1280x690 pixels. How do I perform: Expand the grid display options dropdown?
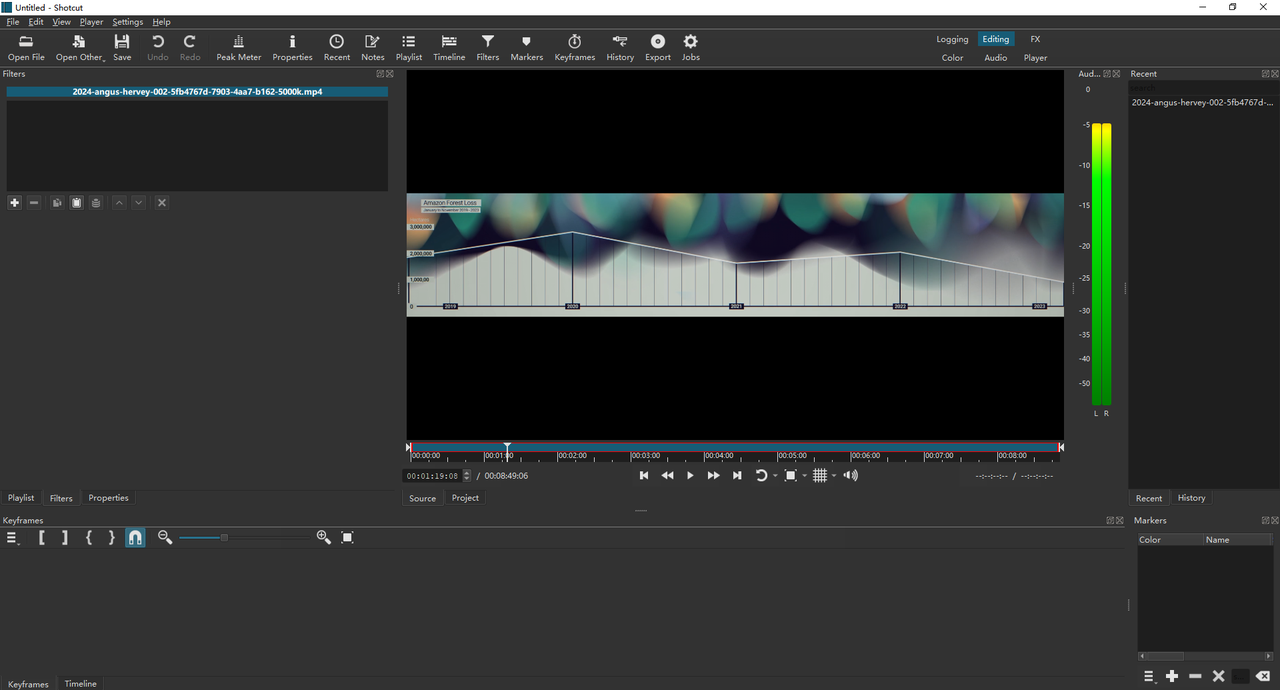pos(834,477)
